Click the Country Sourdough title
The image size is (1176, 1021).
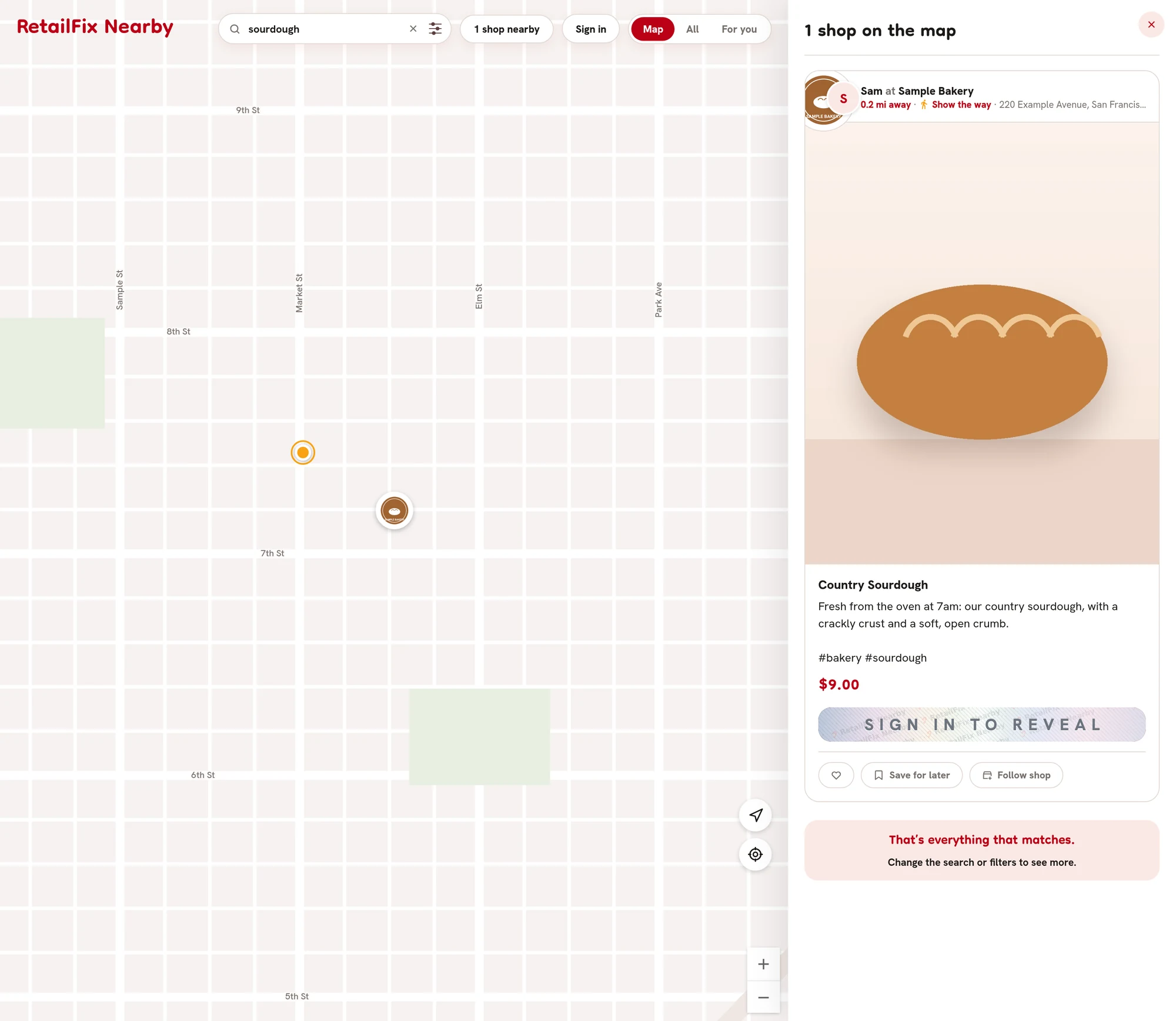pyautogui.click(x=873, y=585)
